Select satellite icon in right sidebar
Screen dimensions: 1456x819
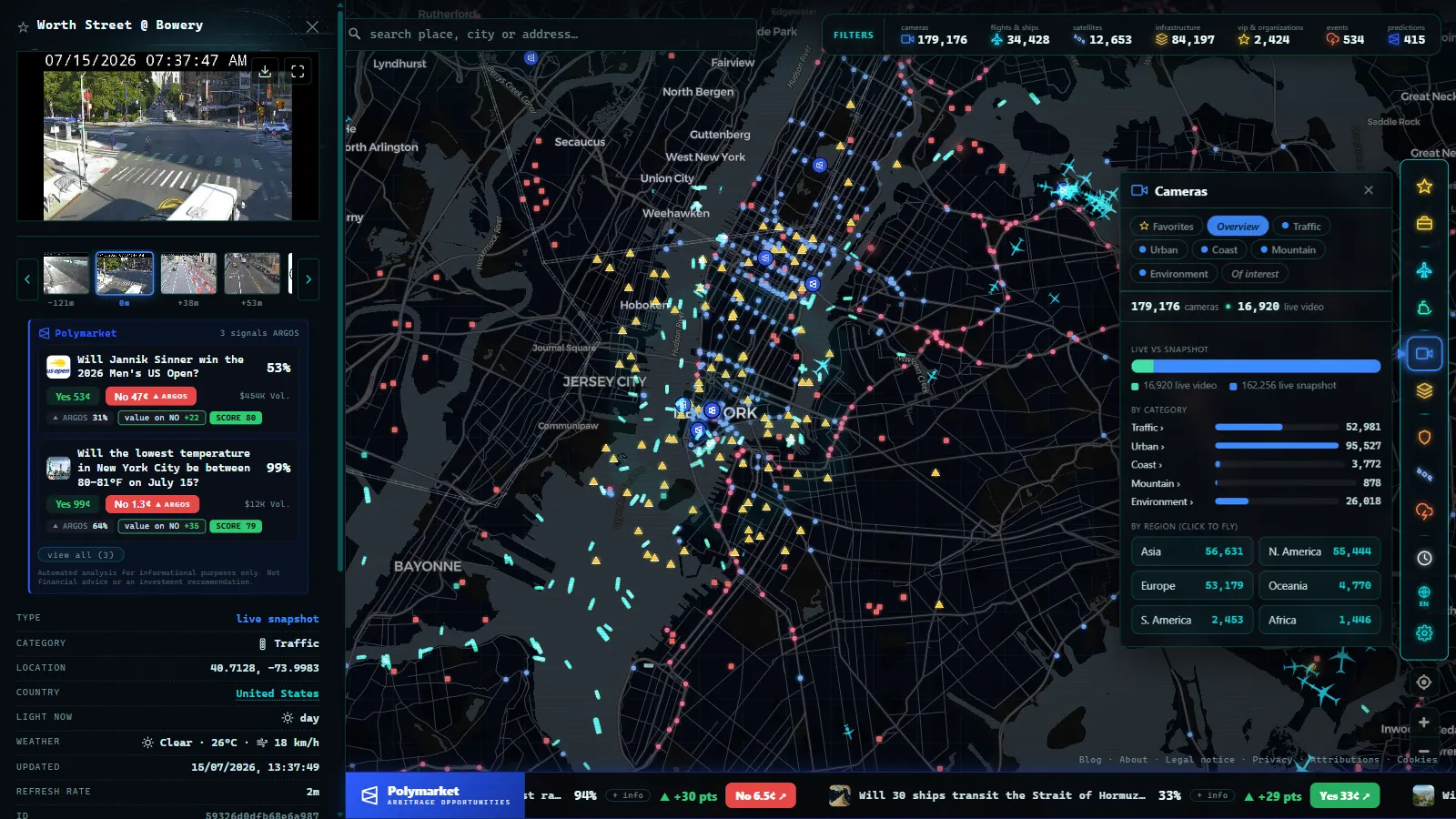coord(1424,474)
